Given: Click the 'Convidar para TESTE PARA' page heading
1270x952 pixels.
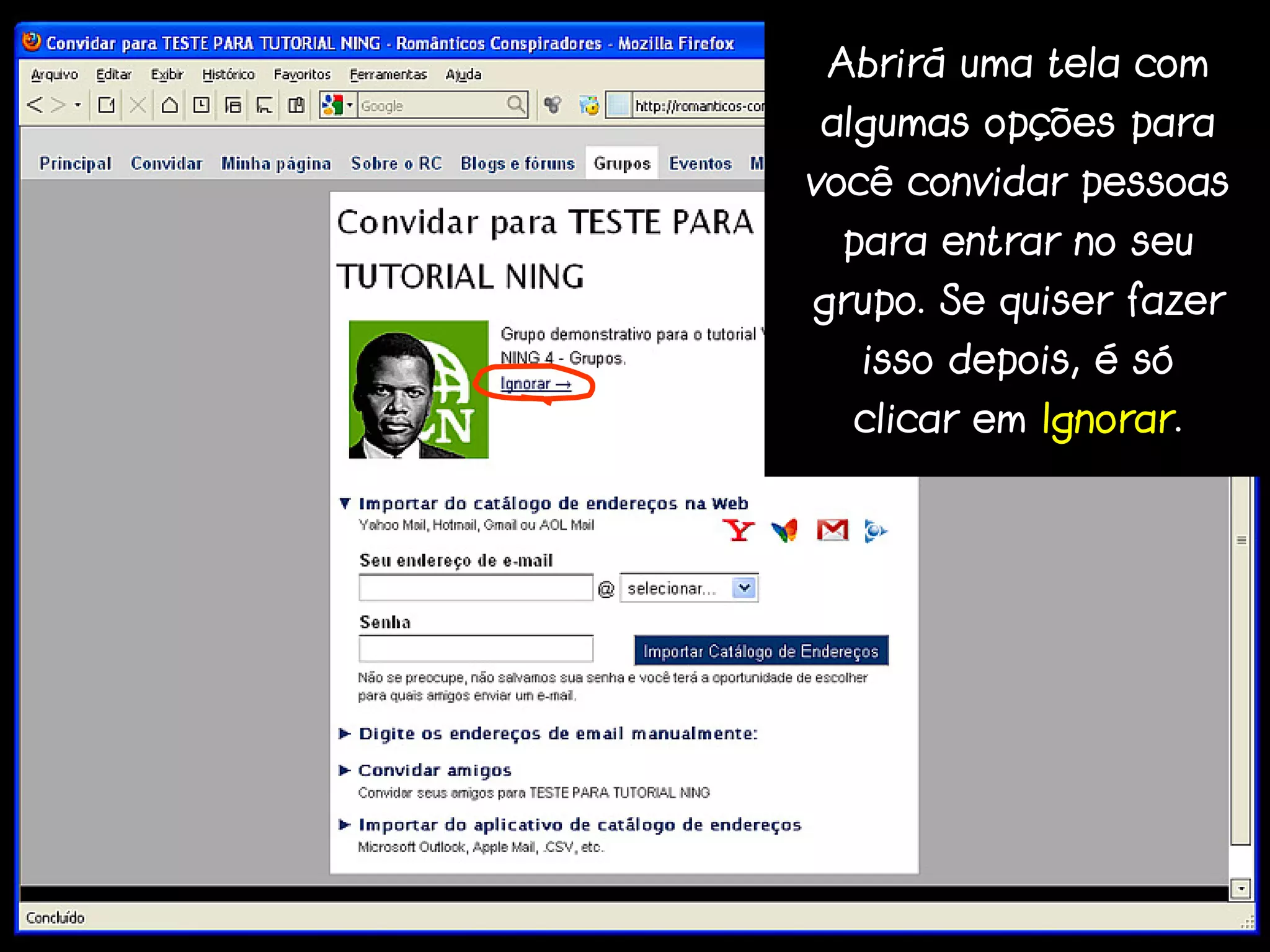Looking at the screenshot, I should point(546,223).
